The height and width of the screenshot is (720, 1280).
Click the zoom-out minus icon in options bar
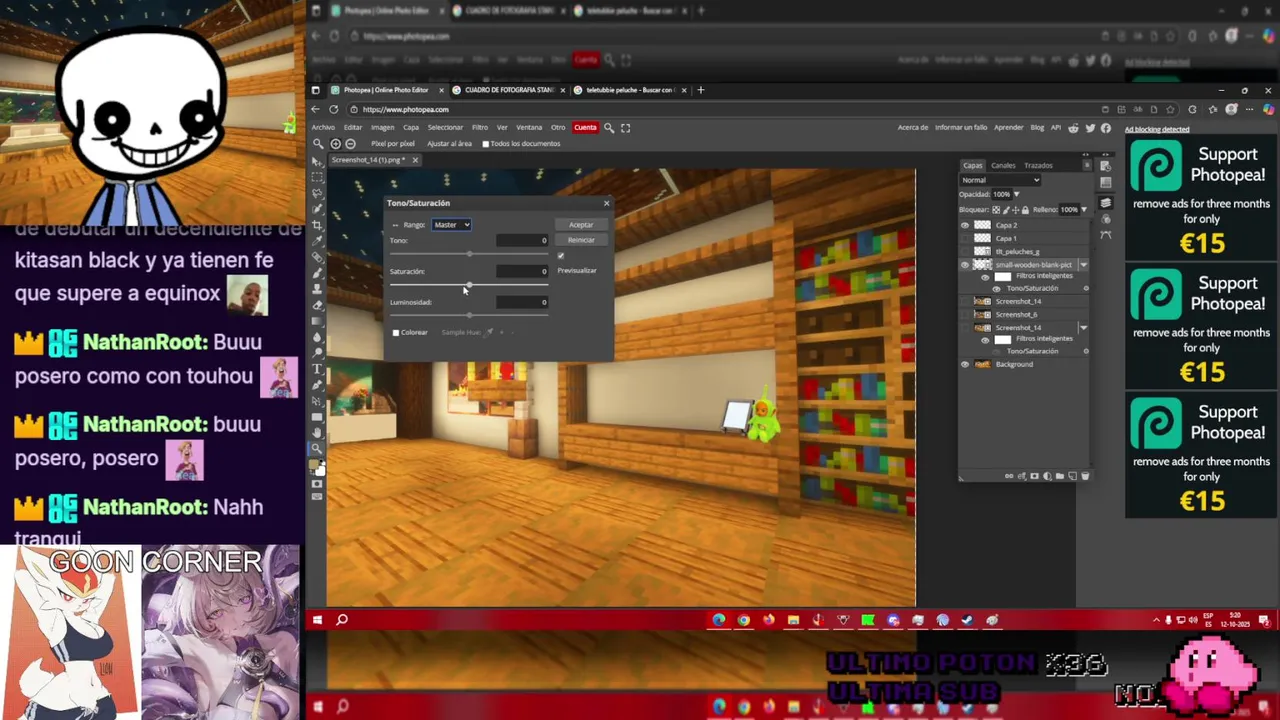pos(350,144)
